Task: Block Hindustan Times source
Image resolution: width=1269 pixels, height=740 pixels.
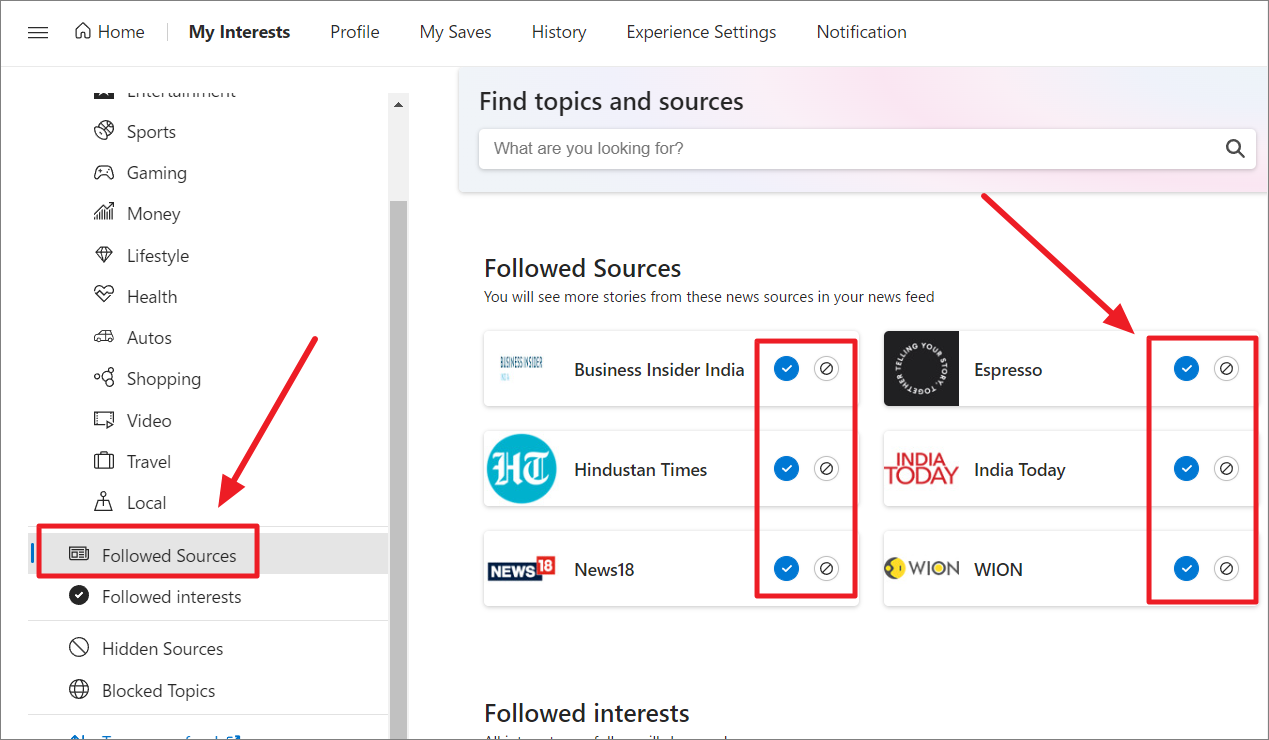Action: point(826,468)
